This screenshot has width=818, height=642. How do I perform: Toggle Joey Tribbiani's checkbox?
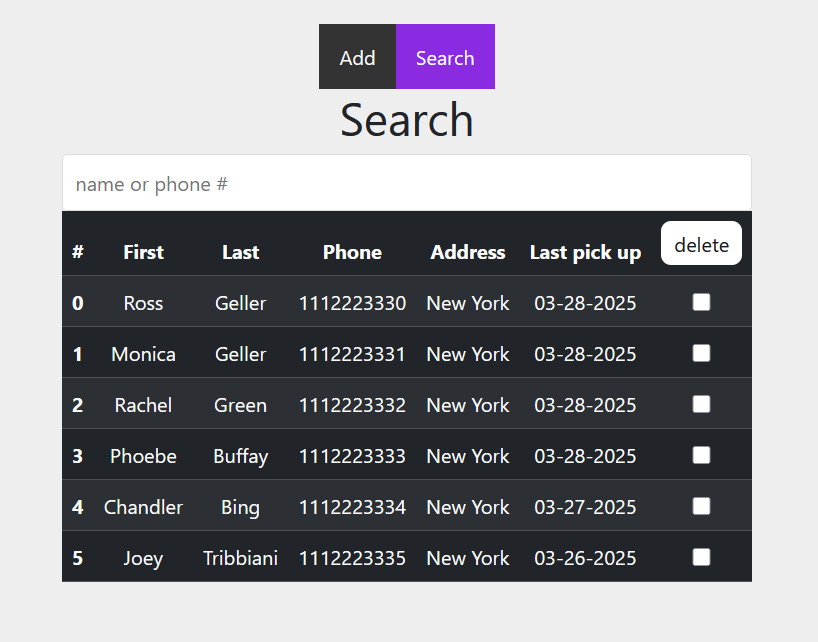click(701, 557)
